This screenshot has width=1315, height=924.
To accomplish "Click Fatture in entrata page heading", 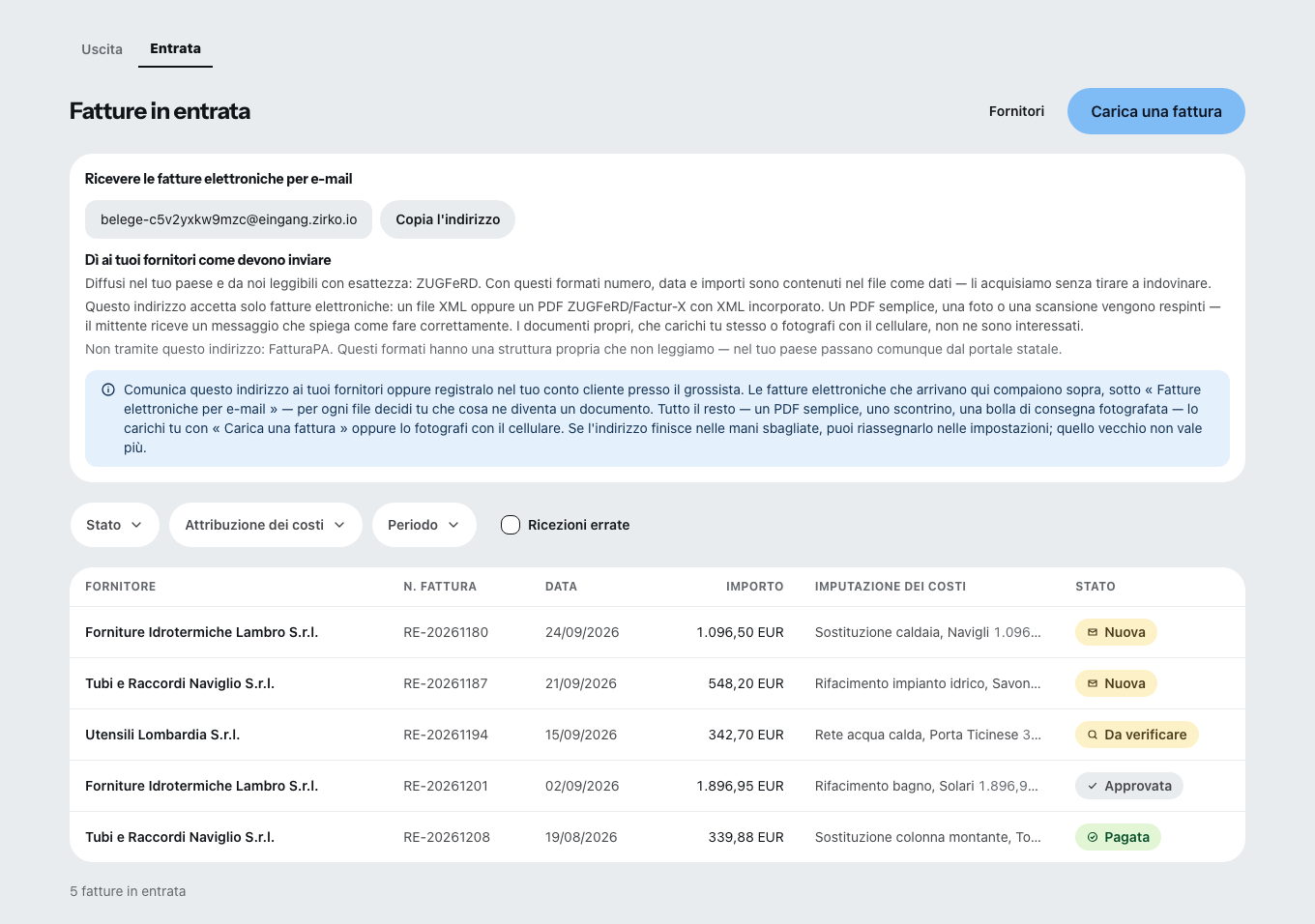I will (160, 111).
